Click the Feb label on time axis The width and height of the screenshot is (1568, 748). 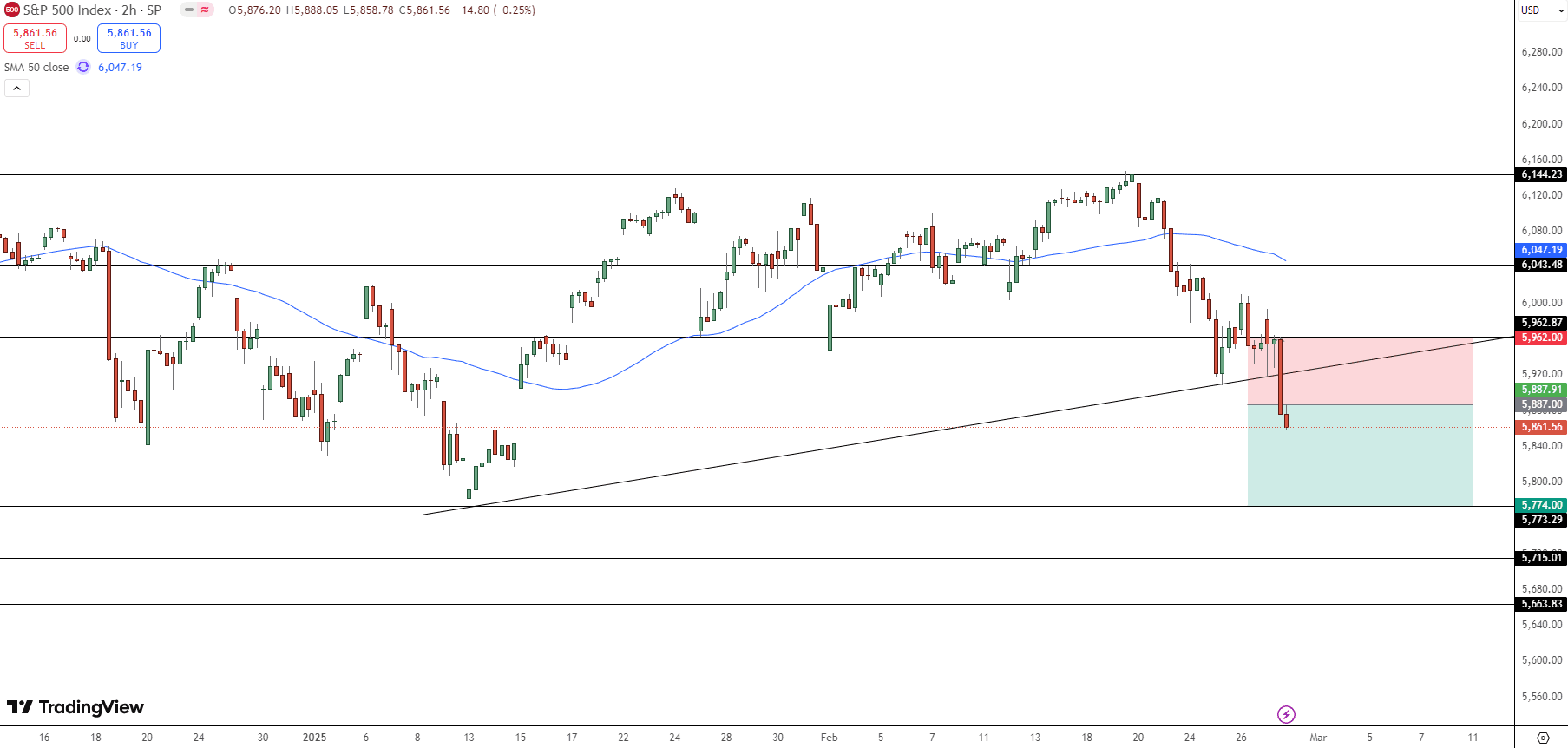point(829,738)
